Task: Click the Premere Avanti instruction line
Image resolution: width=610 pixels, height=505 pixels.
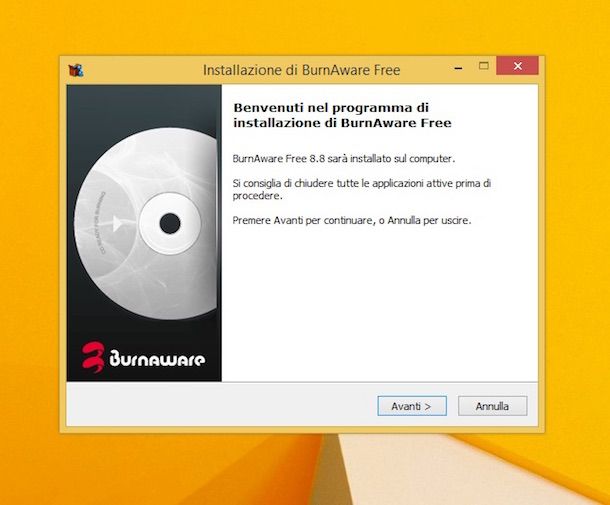Action: pyautogui.click(x=352, y=220)
